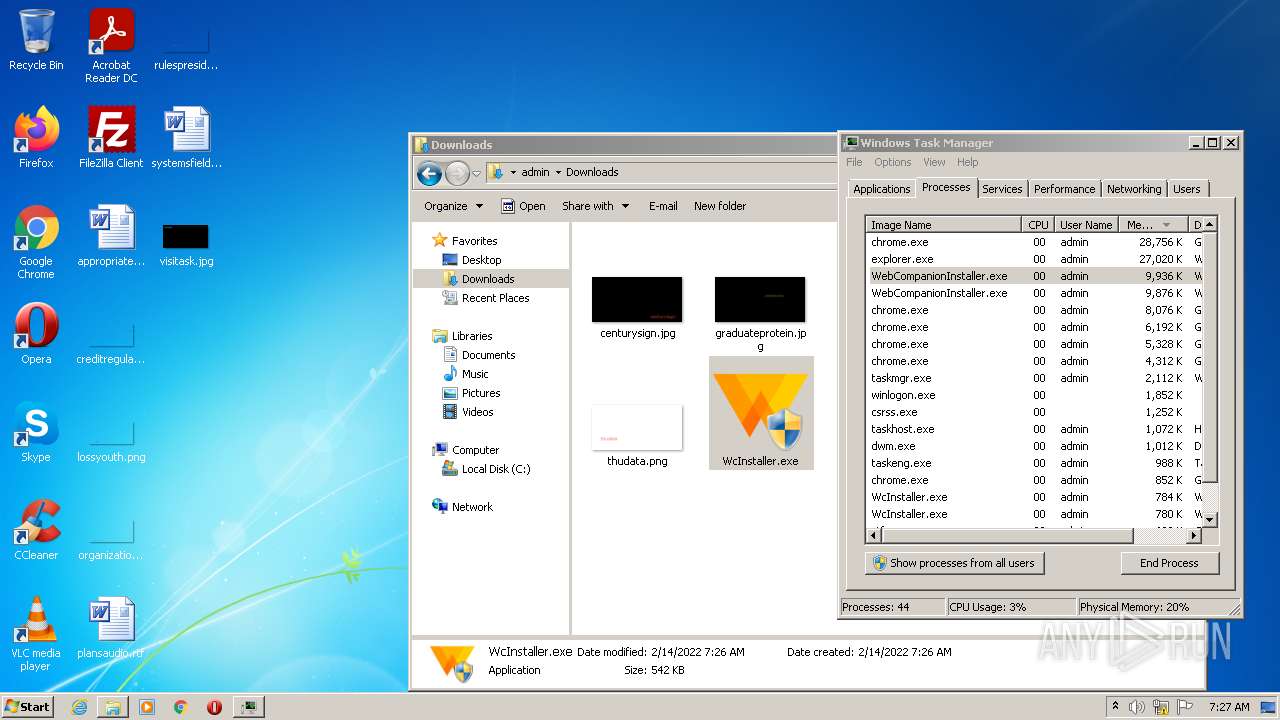Click the volume icon in system tray

tap(1136, 707)
